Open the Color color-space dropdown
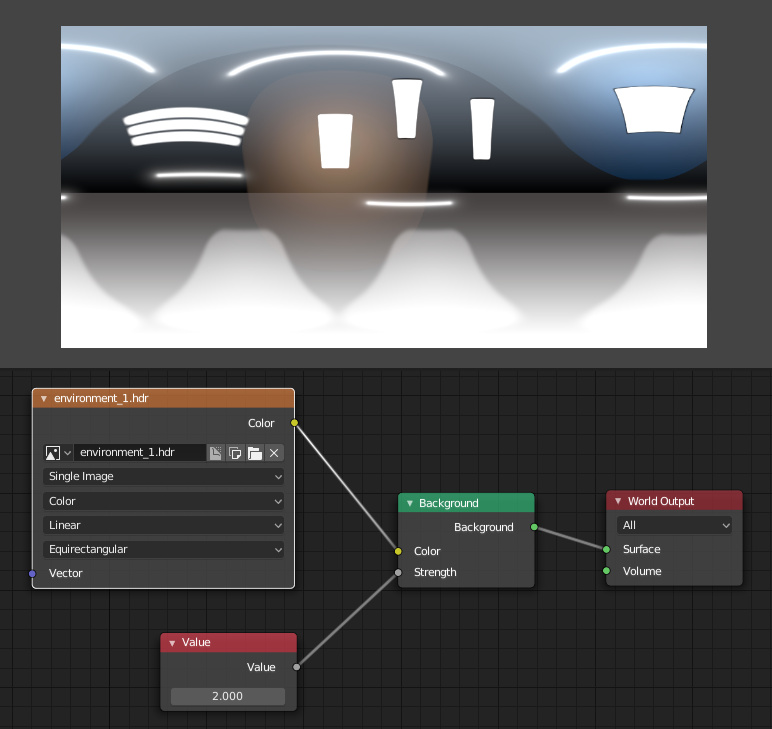This screenshot has height=729, width=772. (163, 501)
